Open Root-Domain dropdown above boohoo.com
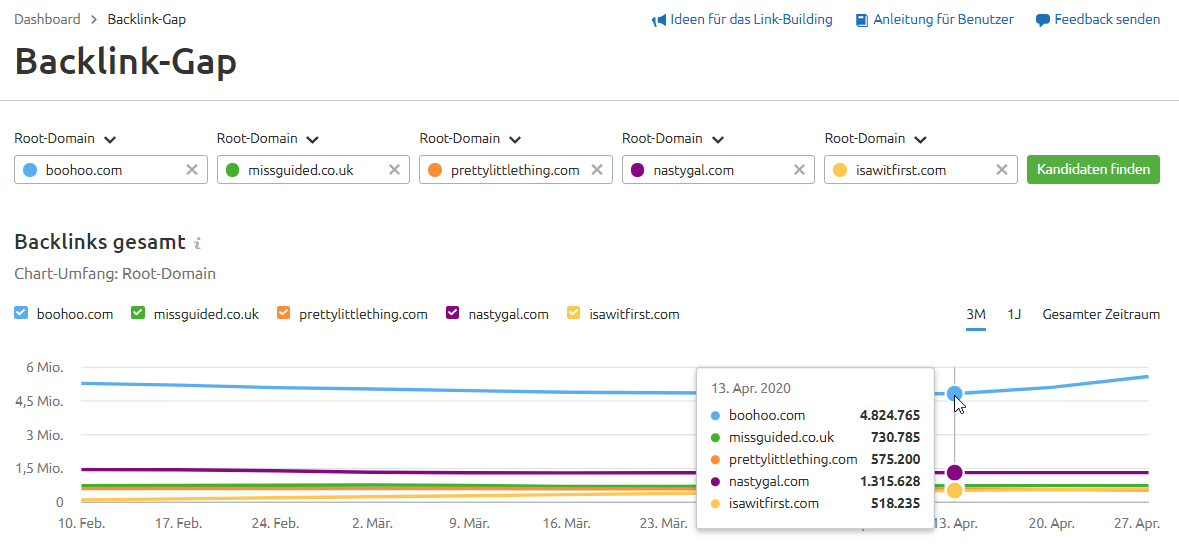The height and width of the screenshot is (545, 1179). 65,139
